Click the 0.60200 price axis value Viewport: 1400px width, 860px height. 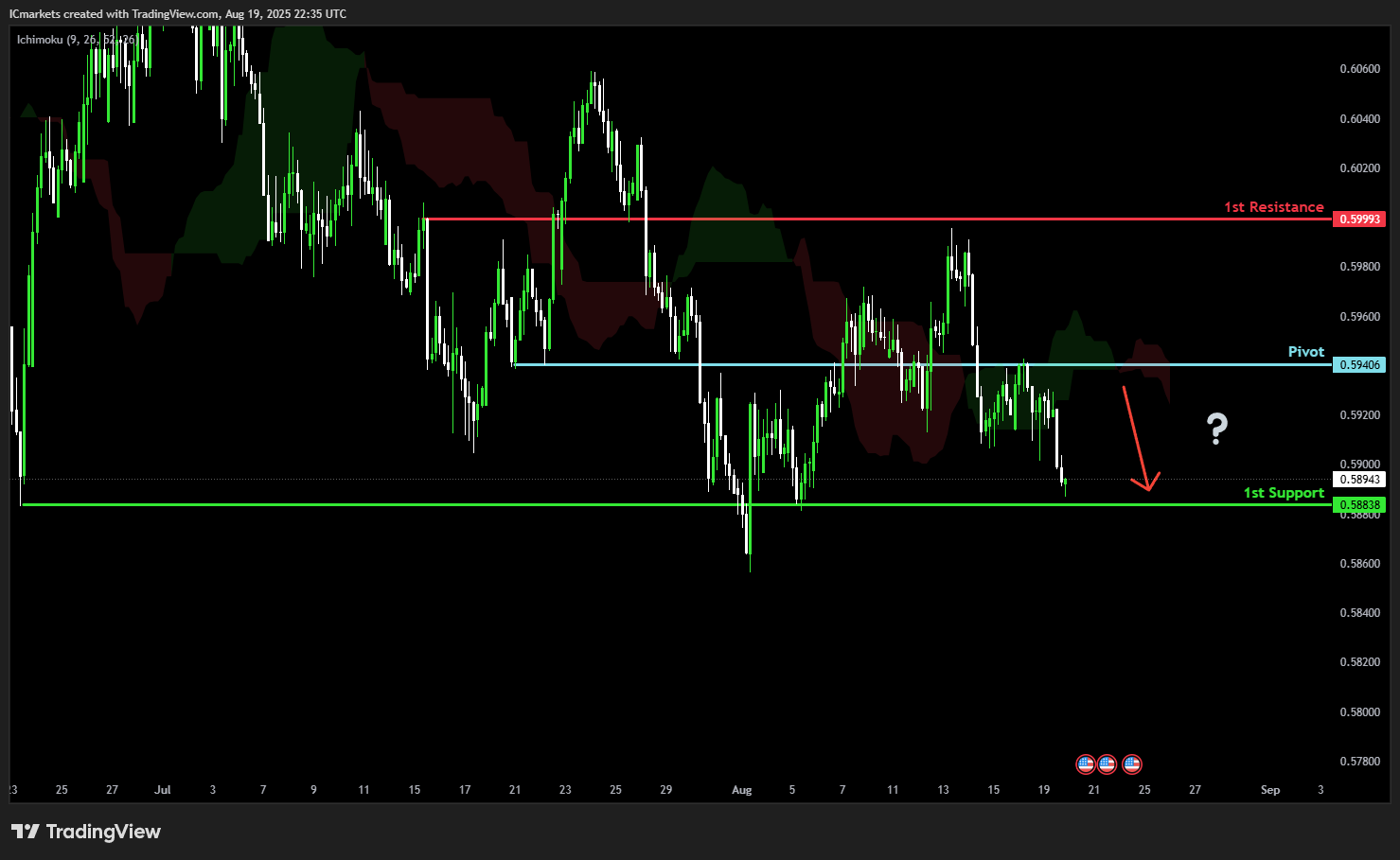pos(1359,168)
